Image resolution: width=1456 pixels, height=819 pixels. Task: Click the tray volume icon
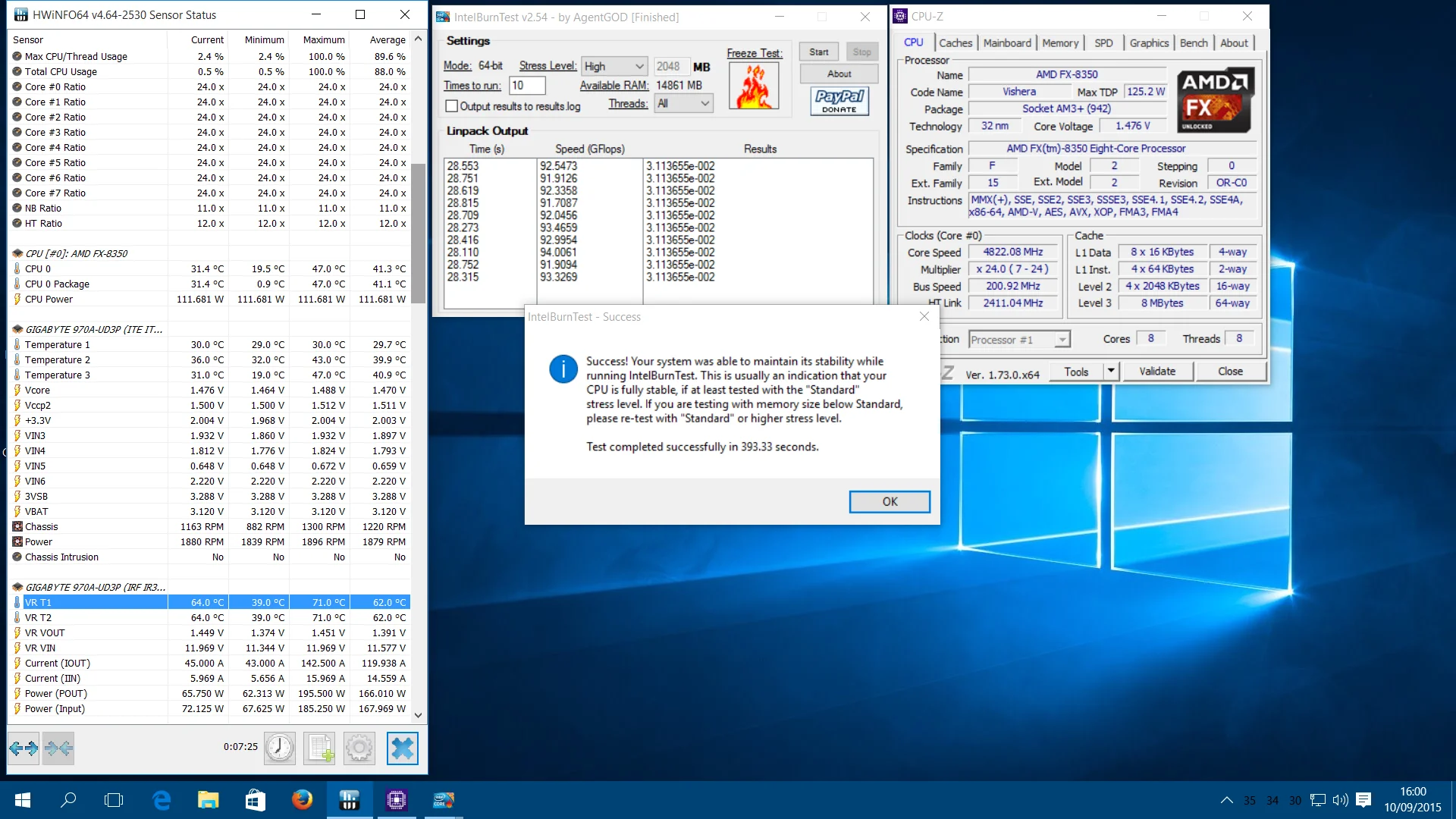(1341, 800)
